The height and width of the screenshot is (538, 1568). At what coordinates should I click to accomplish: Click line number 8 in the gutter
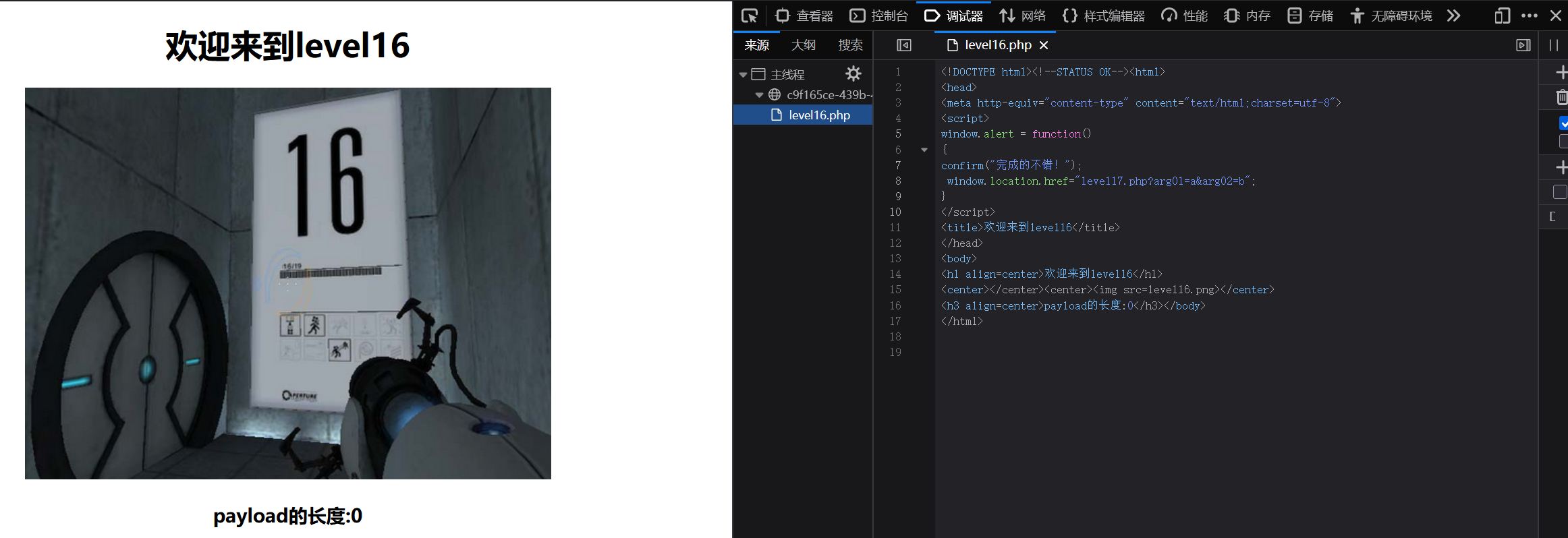897,181
